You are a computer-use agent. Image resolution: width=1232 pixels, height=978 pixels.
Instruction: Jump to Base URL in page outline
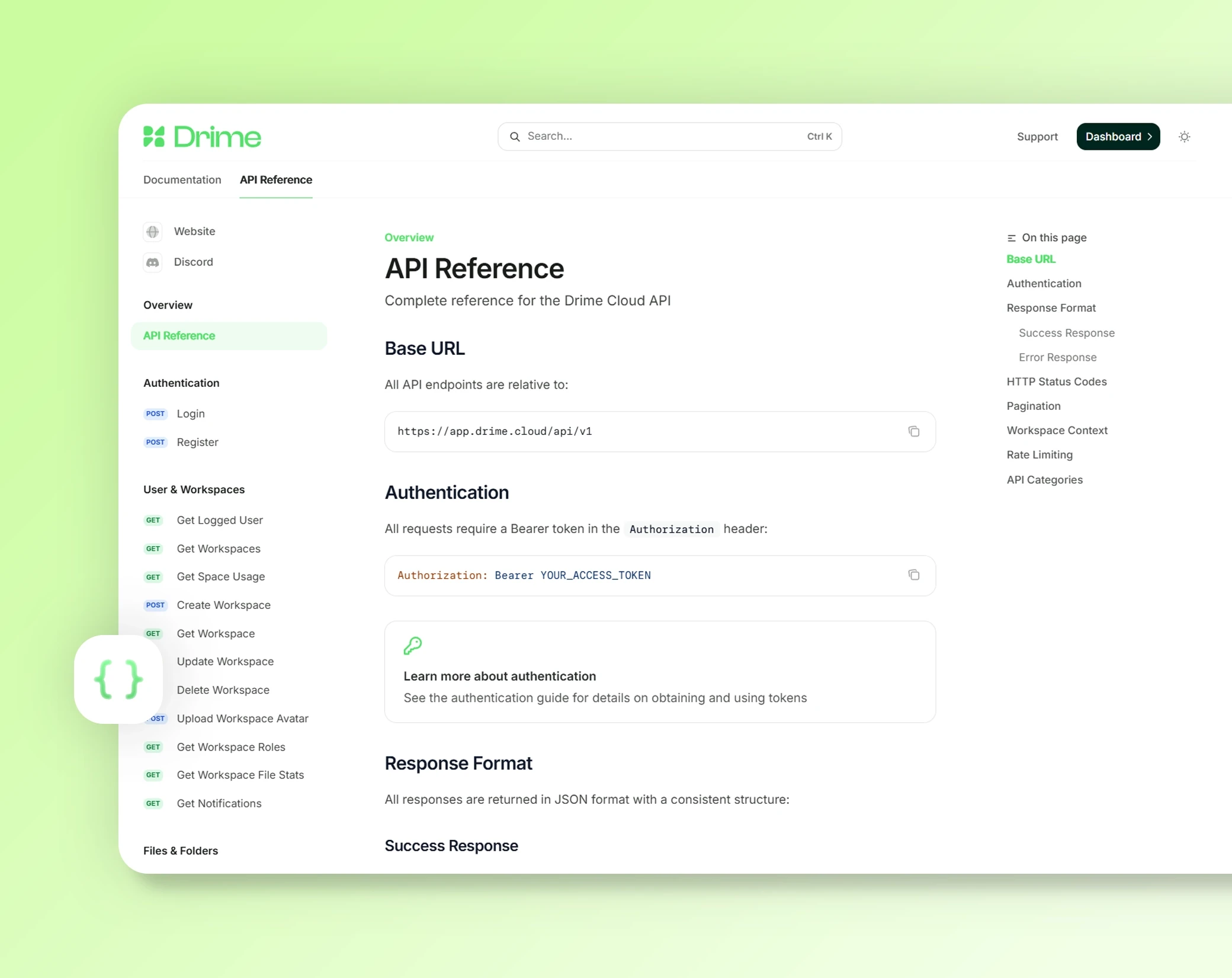(x=1031, y=259)
